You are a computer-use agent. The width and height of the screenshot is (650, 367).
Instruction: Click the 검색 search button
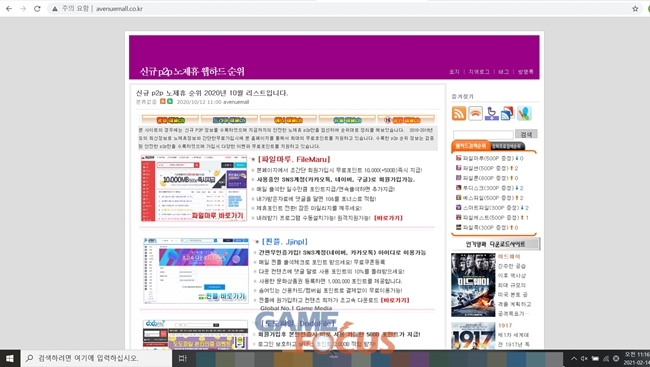click(526, 134)
